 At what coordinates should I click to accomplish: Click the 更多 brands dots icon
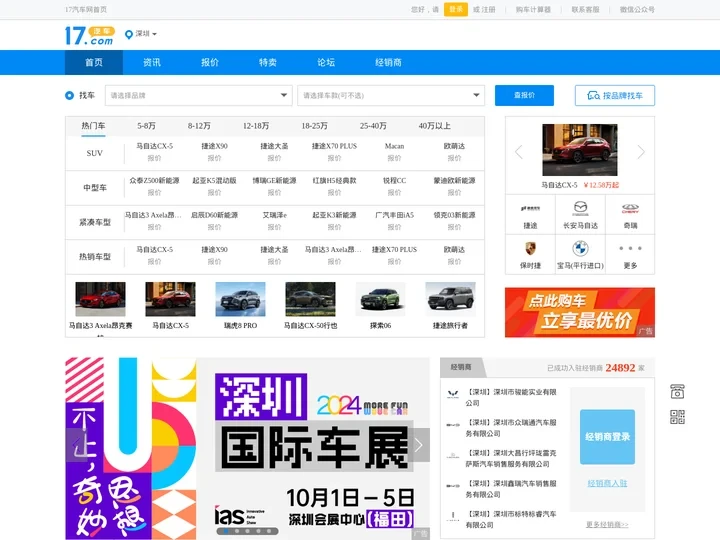pos(630,248)
